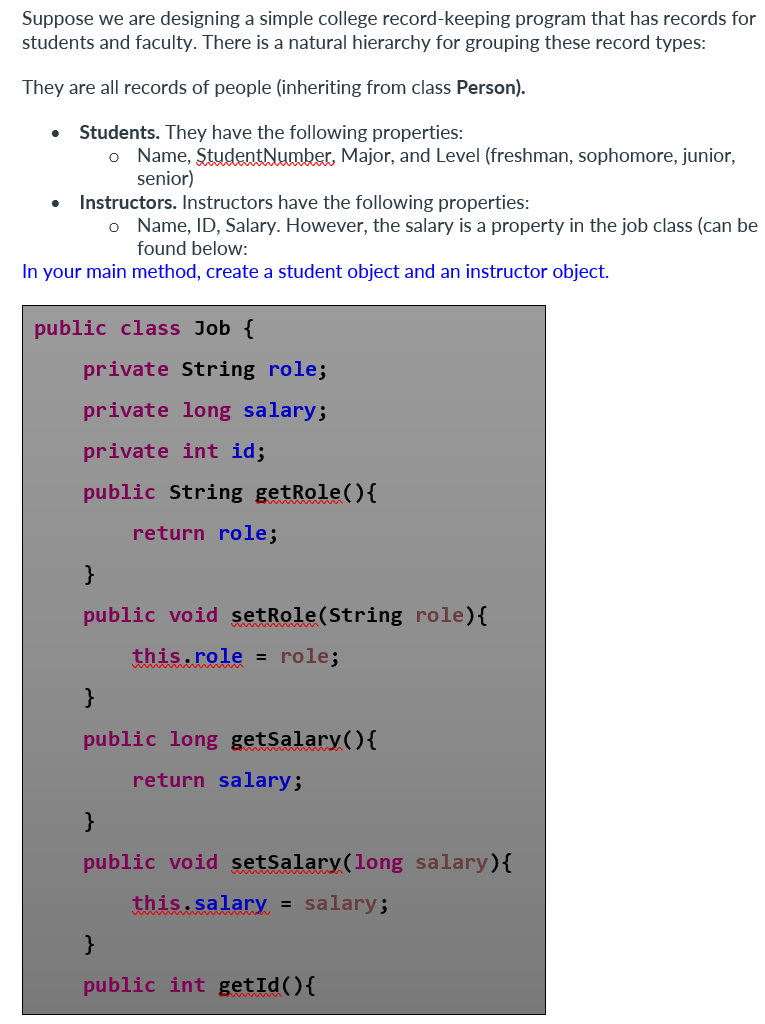Click the line "return role;"
765x1024 pixels.
point(205,534)
